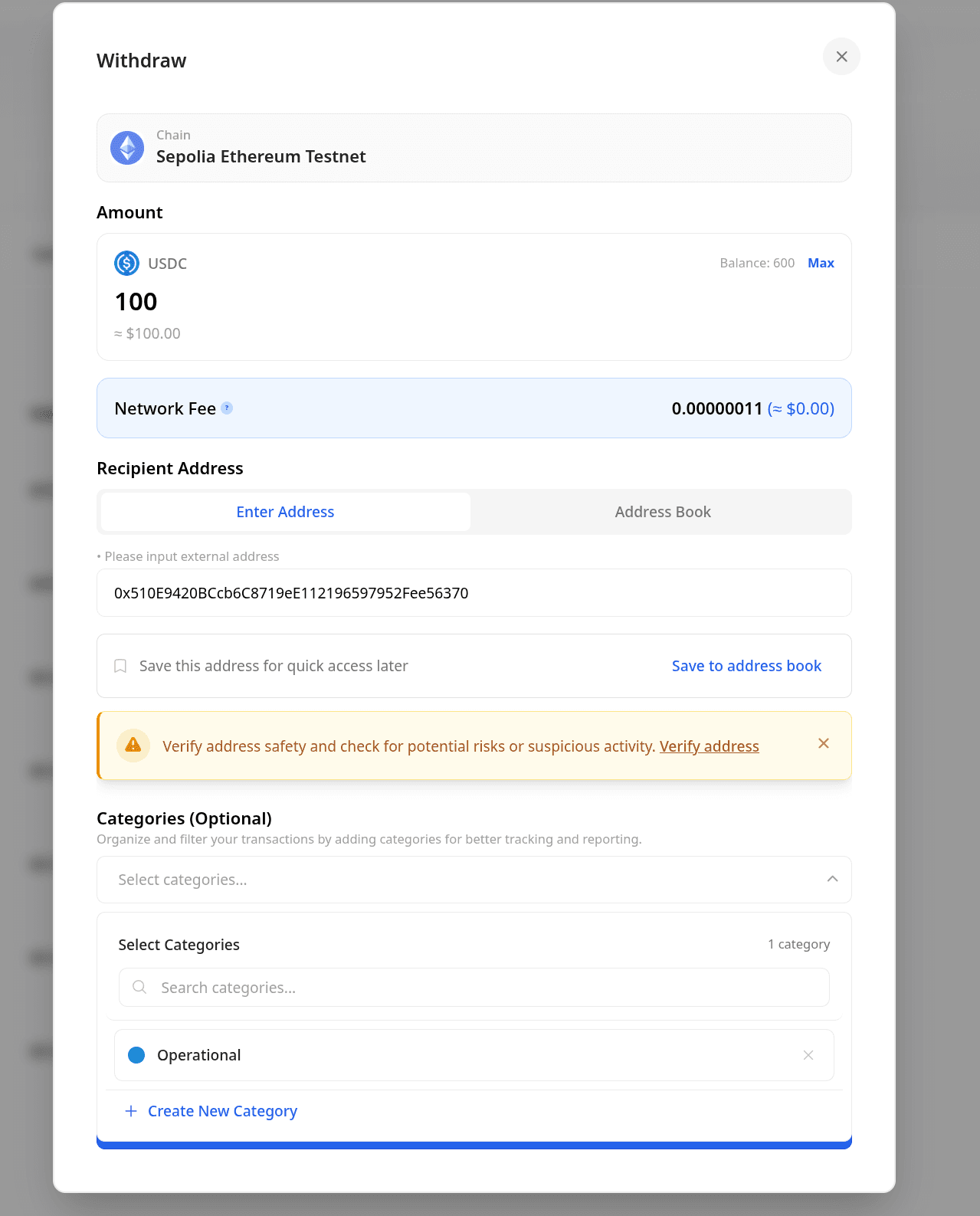Click Max to use full balance
Screen dimensions: 980x1216
click(821, 263)
